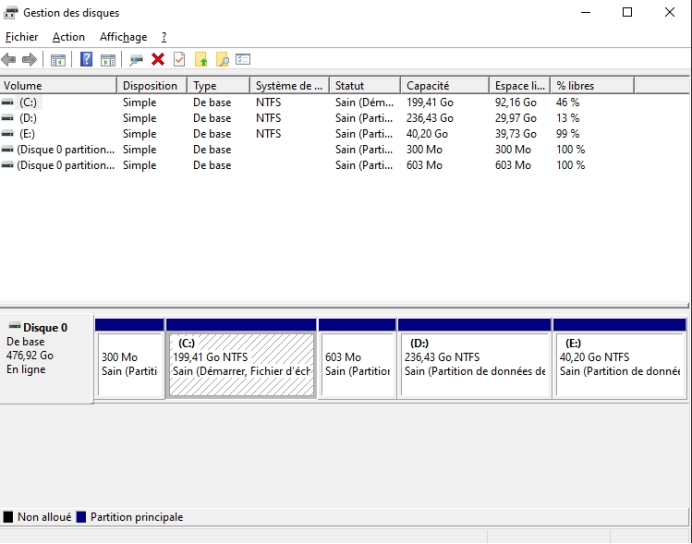
Task: Click the red X delete icon
Action: [x=158, y=60]
